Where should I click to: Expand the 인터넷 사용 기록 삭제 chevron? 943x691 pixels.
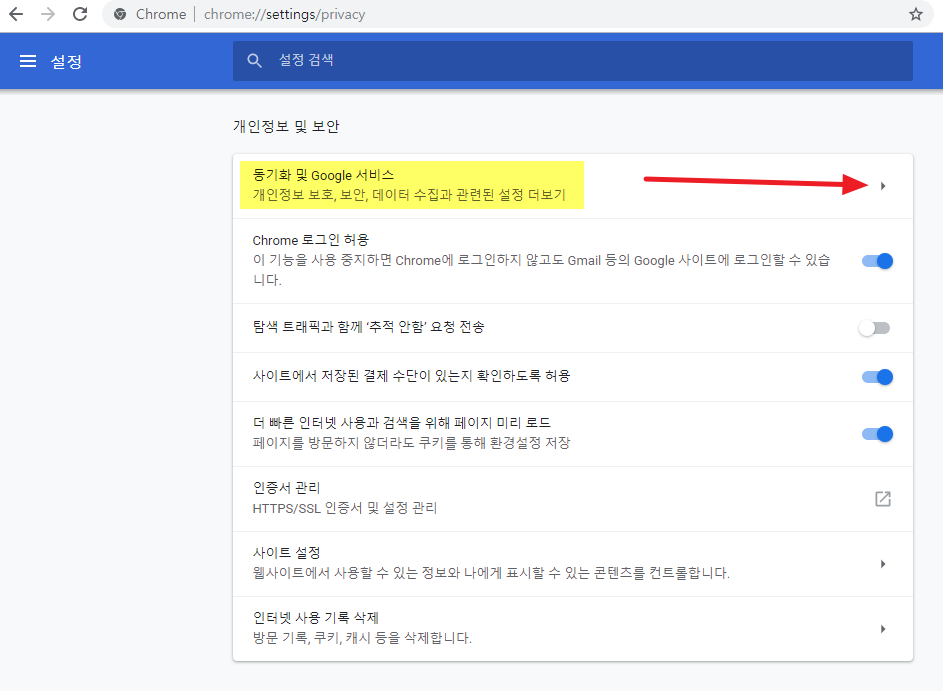(x=882, y=628)
